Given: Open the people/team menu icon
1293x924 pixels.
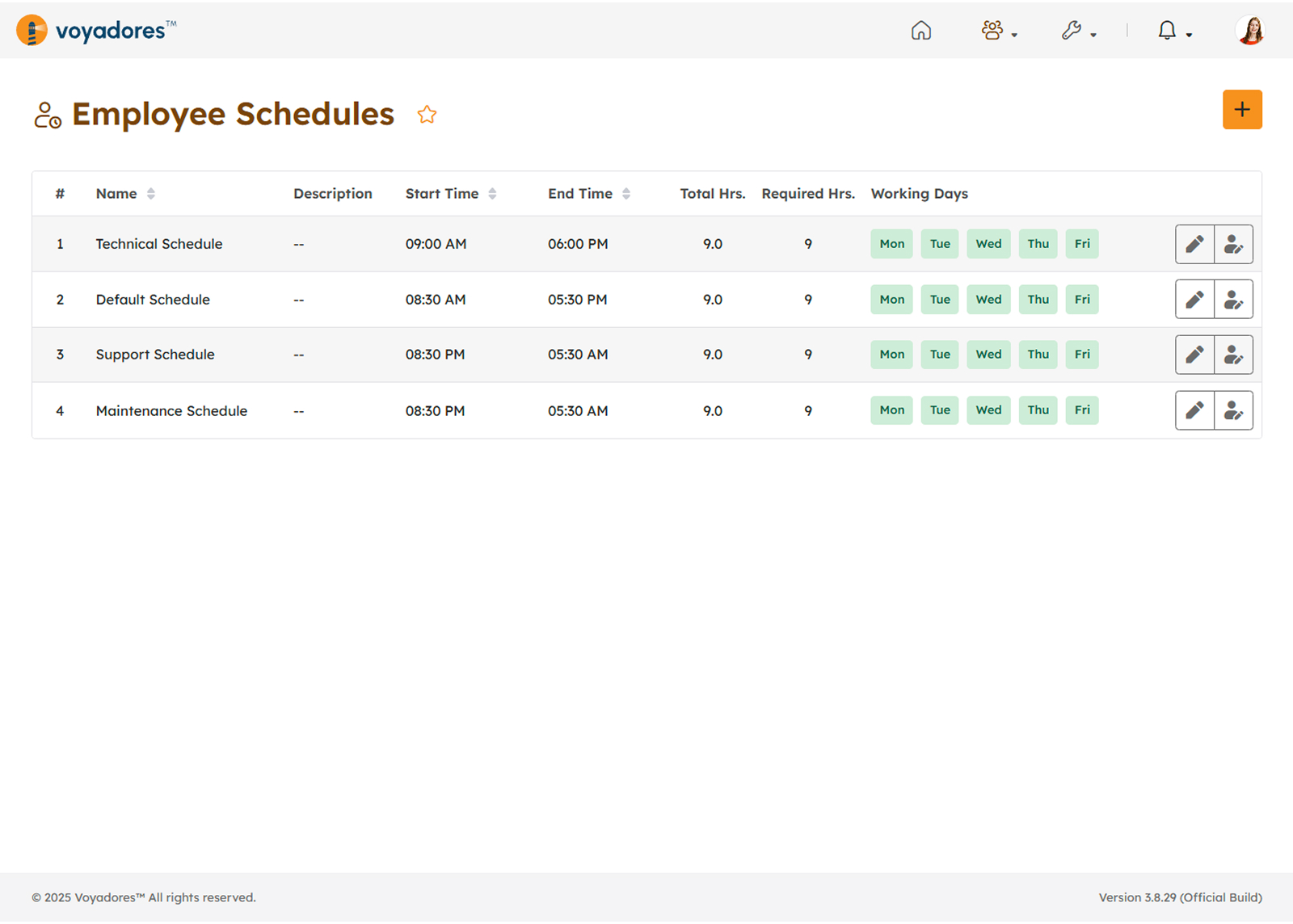Looking at the screenshot, I should click(999, 31).
